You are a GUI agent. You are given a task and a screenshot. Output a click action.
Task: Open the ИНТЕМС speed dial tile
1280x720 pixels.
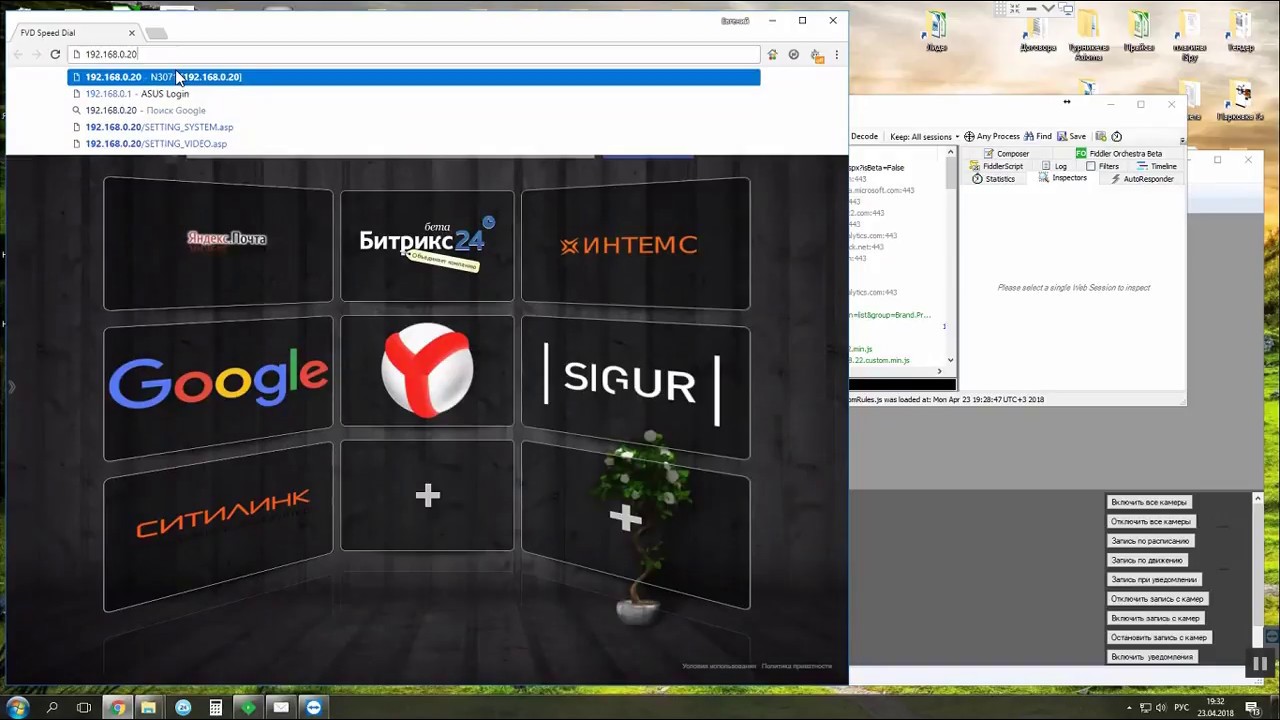click(x=635, y=243)
